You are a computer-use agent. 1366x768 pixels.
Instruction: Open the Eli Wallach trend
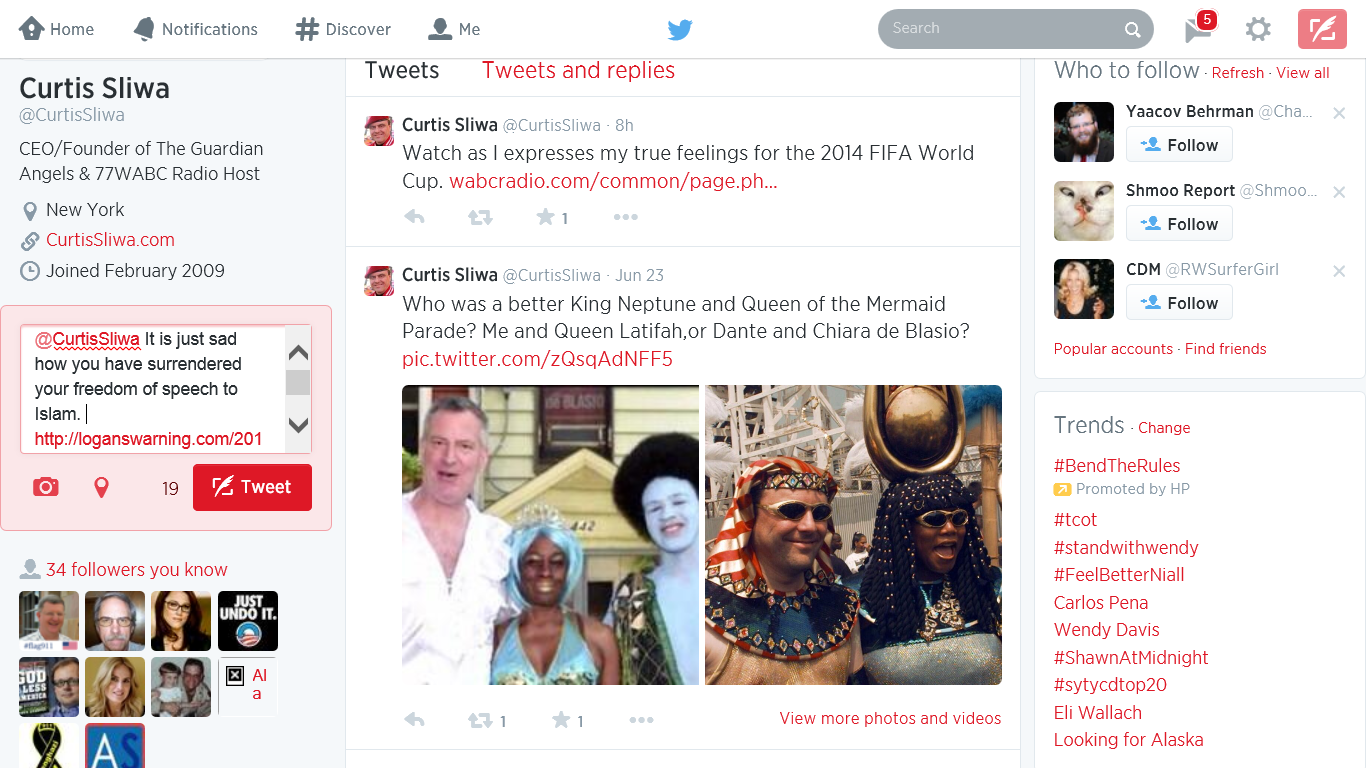pos(1098,713)
